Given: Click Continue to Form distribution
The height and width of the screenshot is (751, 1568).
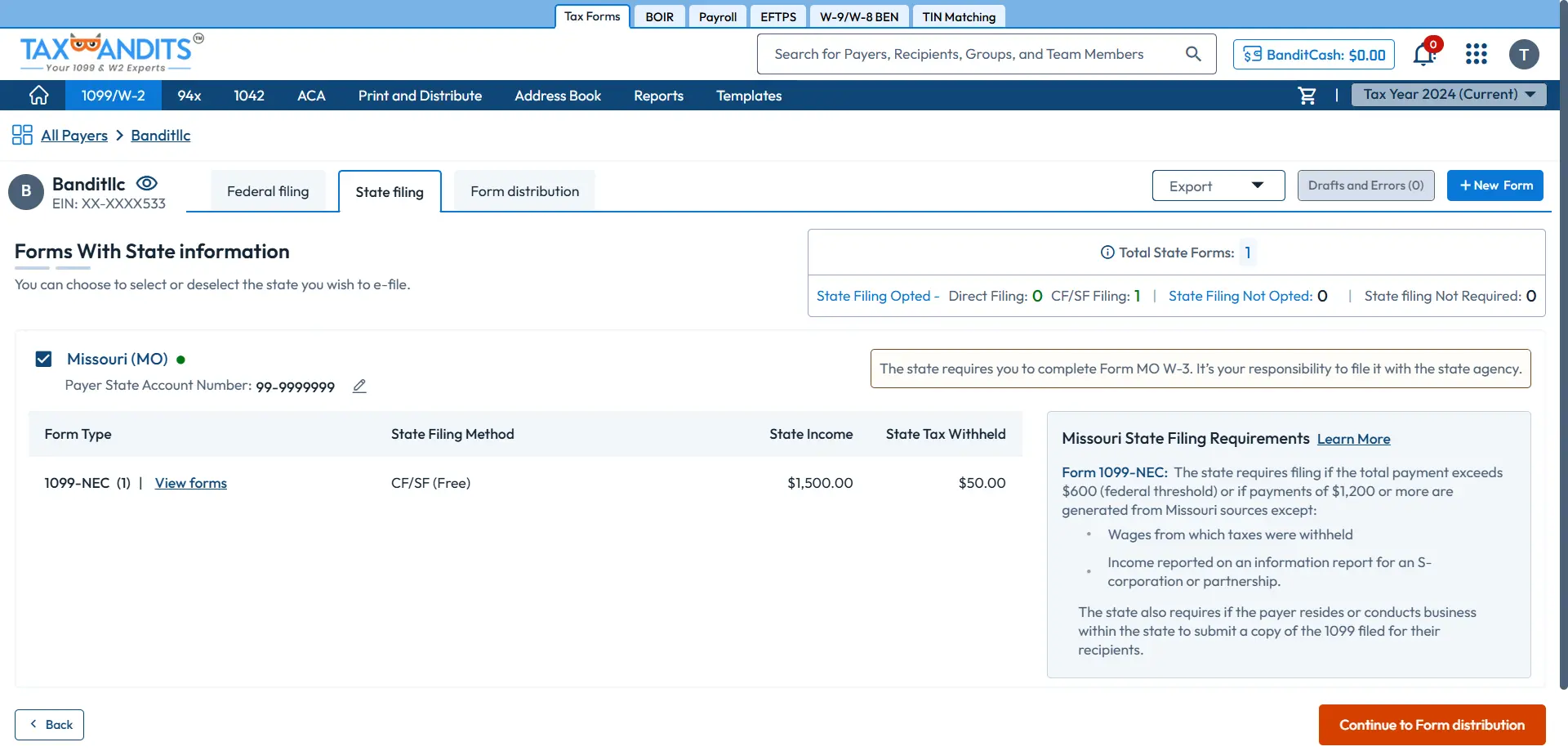Looking at the screenshot, I should coord(1432,725).
